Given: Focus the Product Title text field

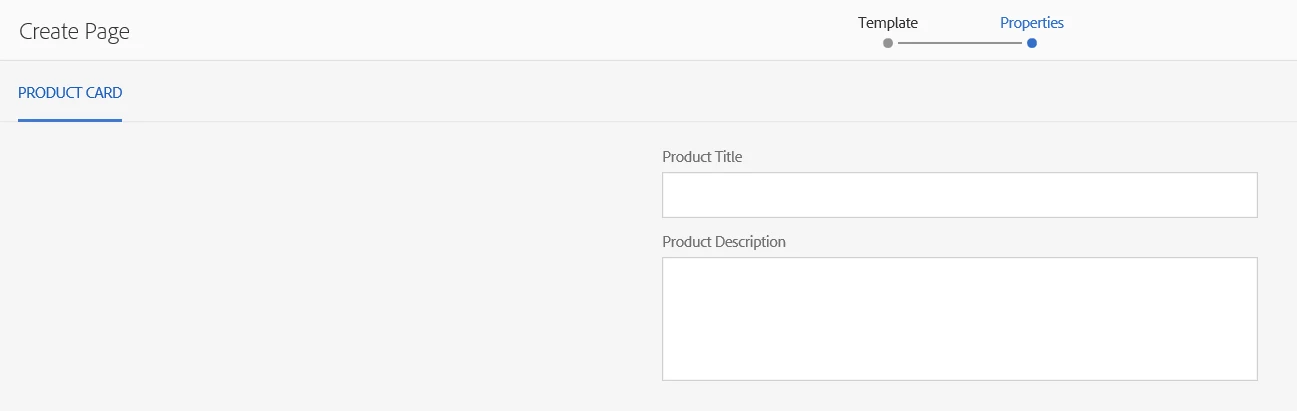Looking at the screenshot, I should pyautogui.click(x=959, y=195).
